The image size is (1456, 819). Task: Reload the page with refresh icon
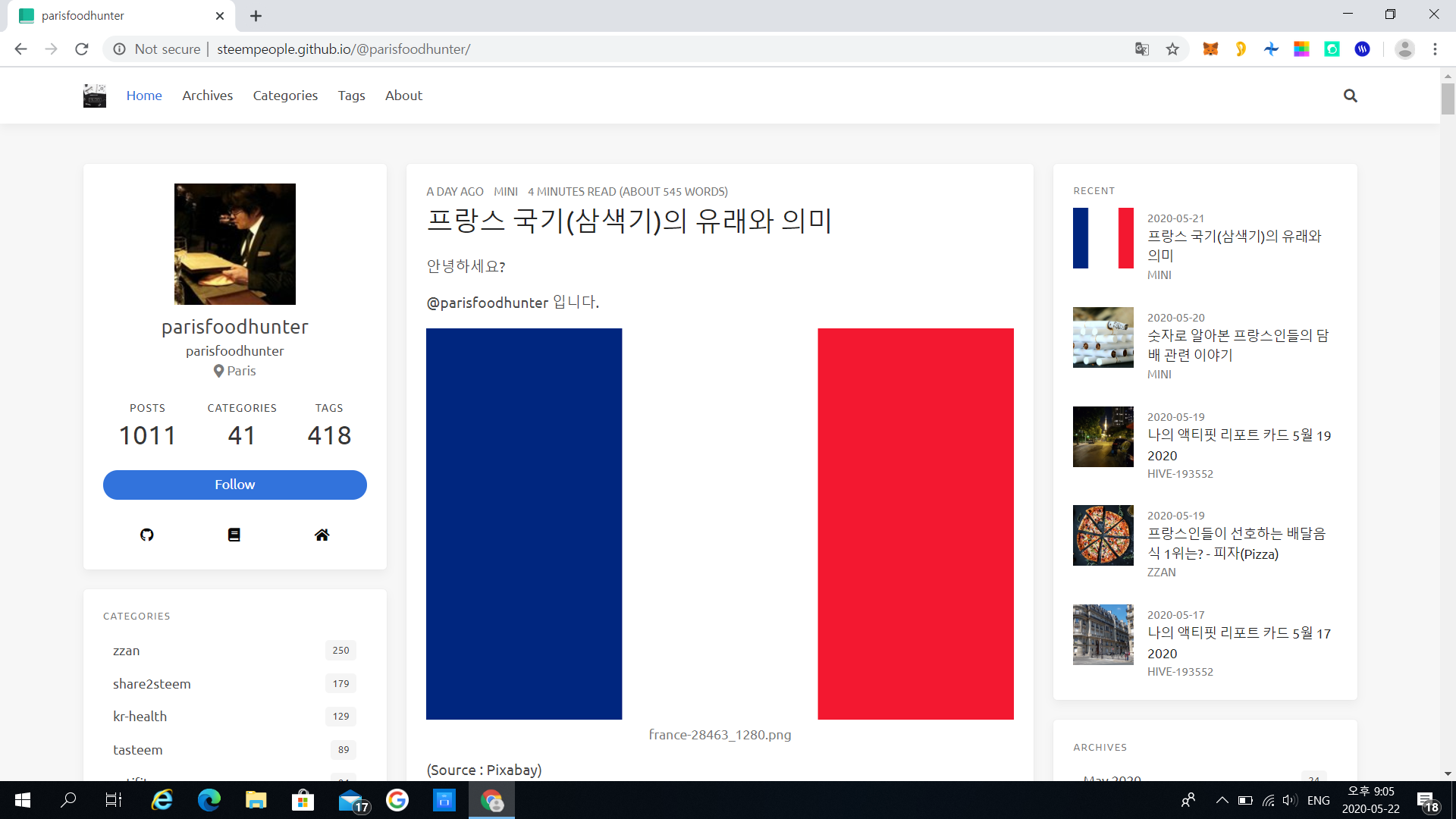click(x=82, y=49)
